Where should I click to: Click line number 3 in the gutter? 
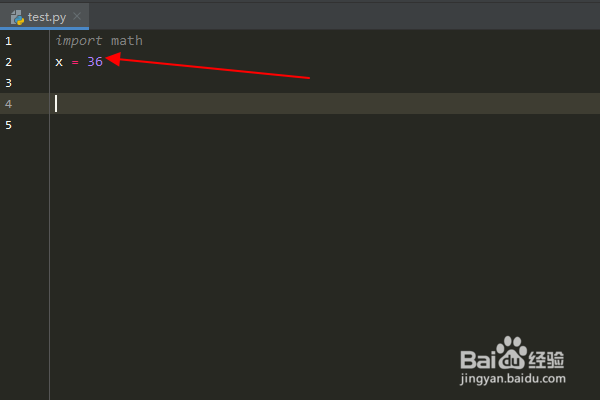(8, 83)
